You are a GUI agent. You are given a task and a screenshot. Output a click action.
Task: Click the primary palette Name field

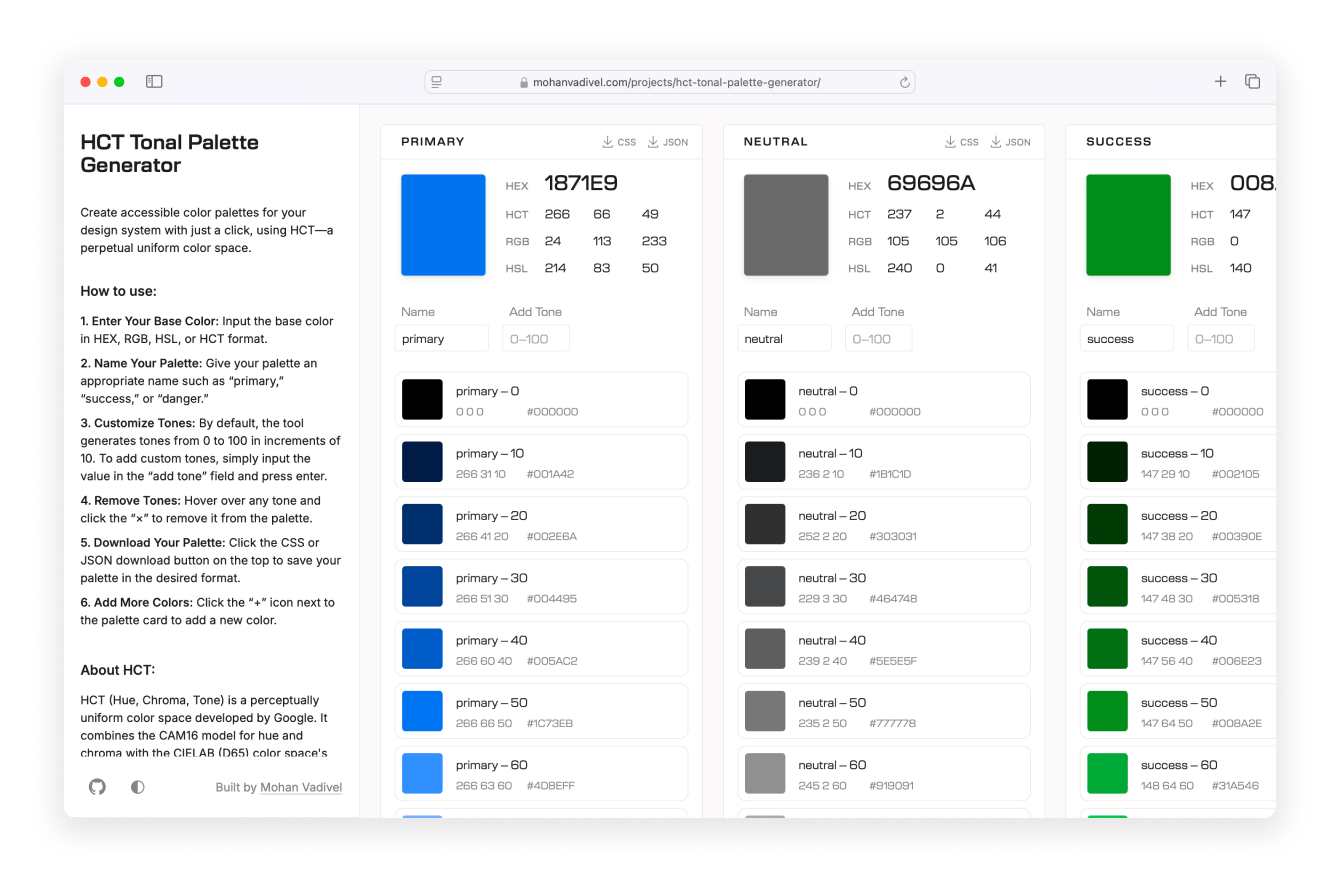click(x=442, y=339)
